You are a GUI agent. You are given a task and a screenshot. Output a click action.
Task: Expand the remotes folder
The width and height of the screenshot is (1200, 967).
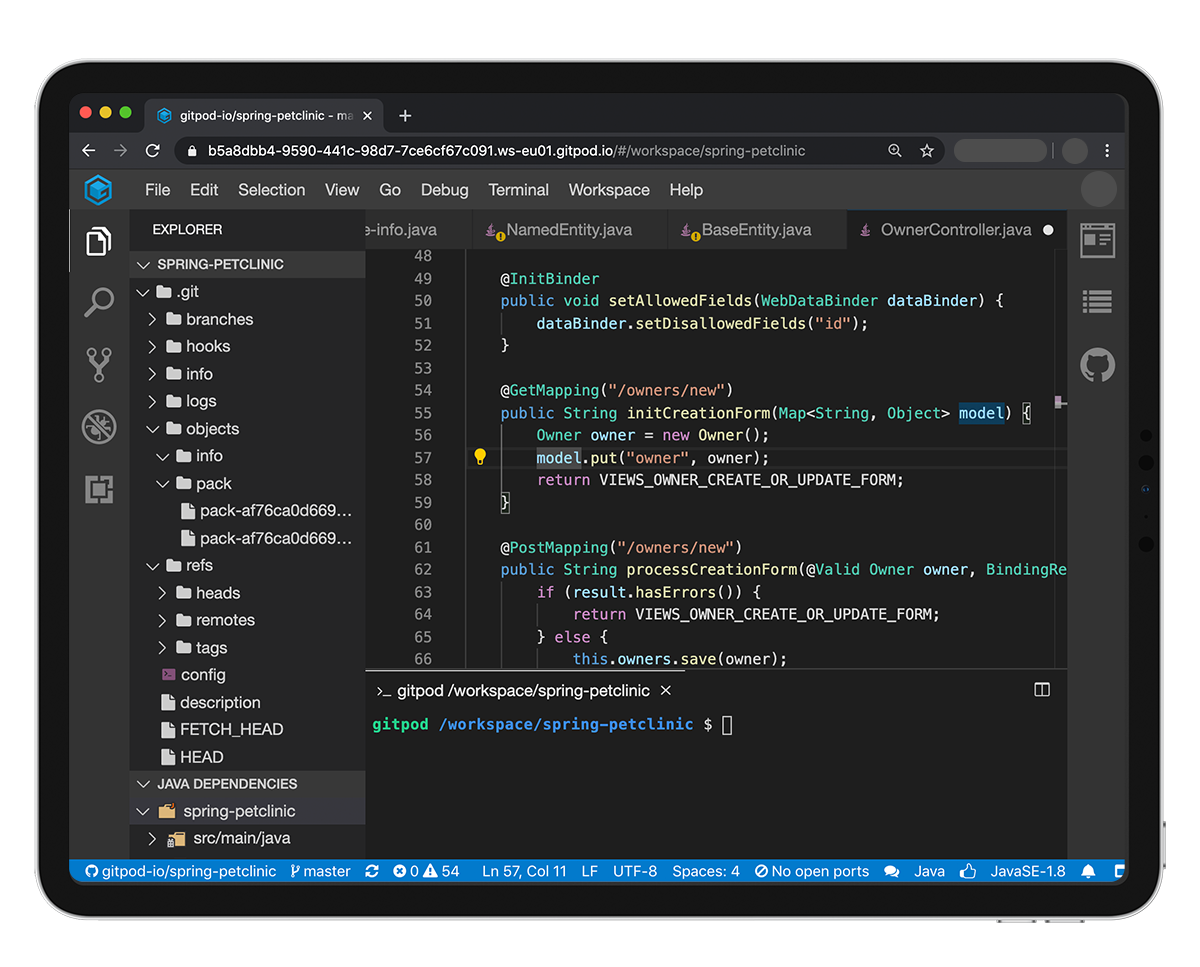point(162,620)
